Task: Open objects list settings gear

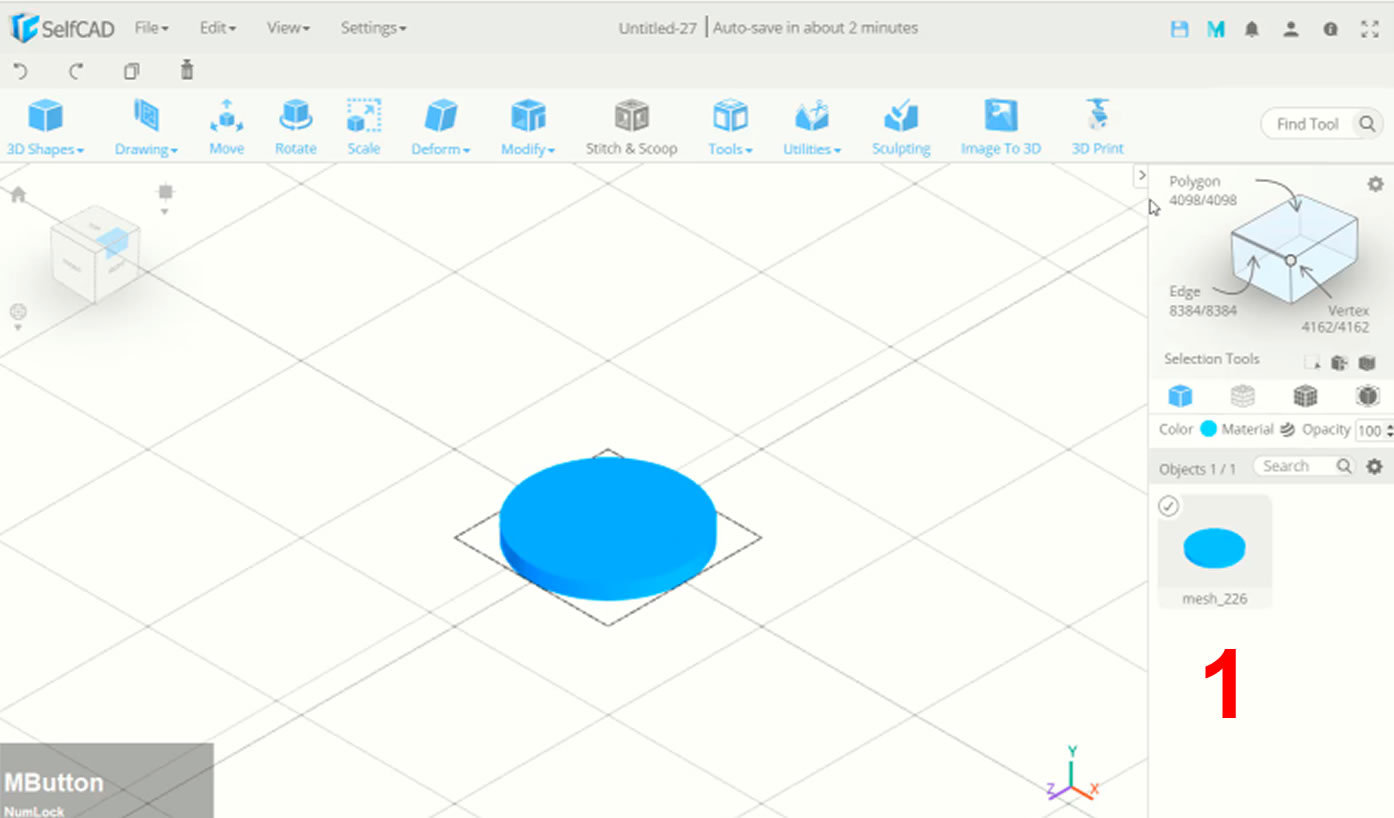Action: point(1375,466)
